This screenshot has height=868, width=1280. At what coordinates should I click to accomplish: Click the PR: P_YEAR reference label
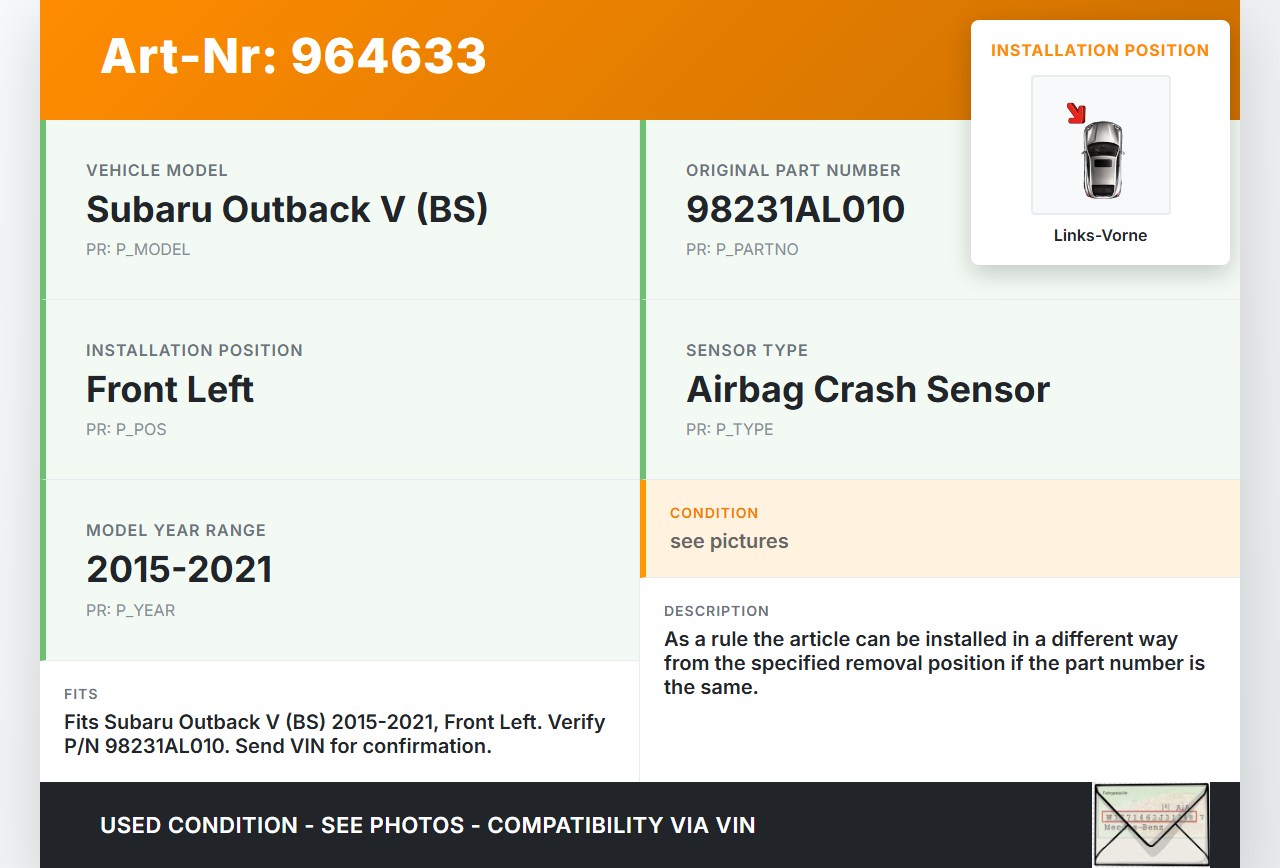[130, 610]
